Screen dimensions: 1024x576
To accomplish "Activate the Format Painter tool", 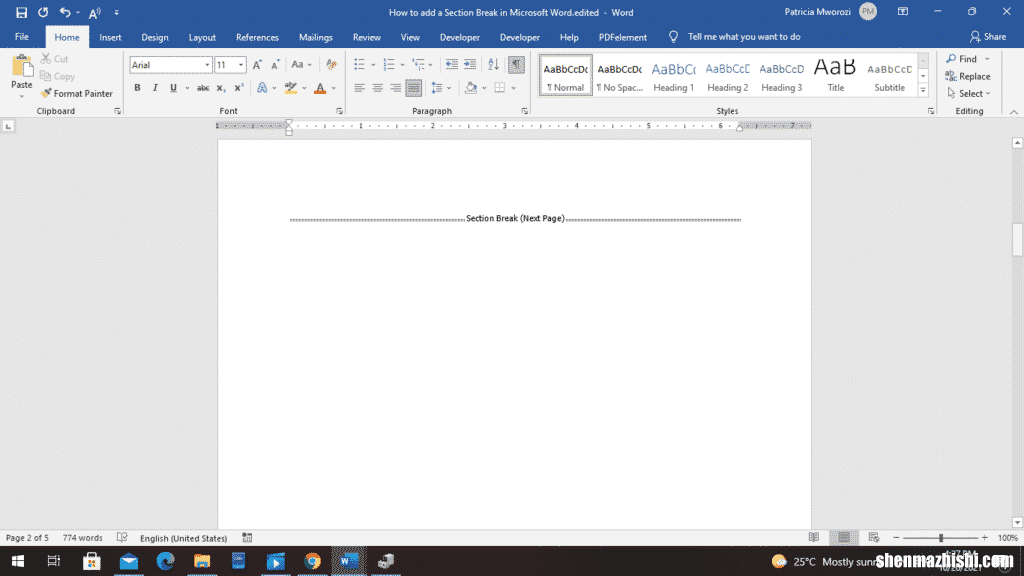I will (76, 93).
